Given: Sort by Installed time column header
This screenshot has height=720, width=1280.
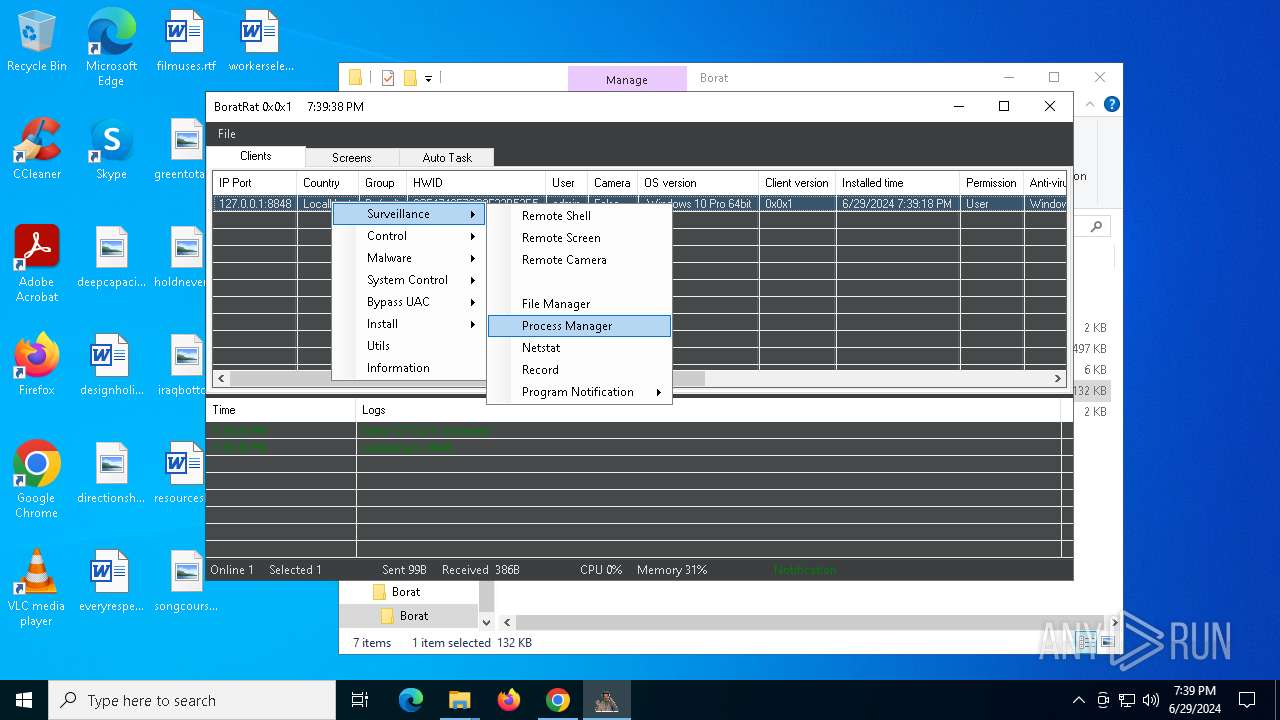Looking at the screenshot, I should pyautogui.click(x=898, y=183).
